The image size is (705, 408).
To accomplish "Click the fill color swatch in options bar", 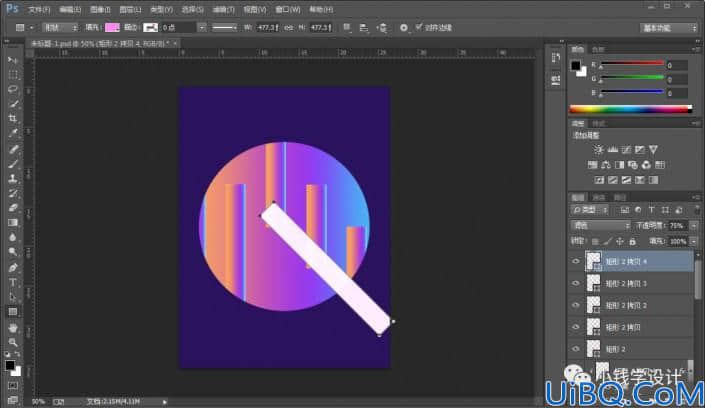I will click(112, 28).
